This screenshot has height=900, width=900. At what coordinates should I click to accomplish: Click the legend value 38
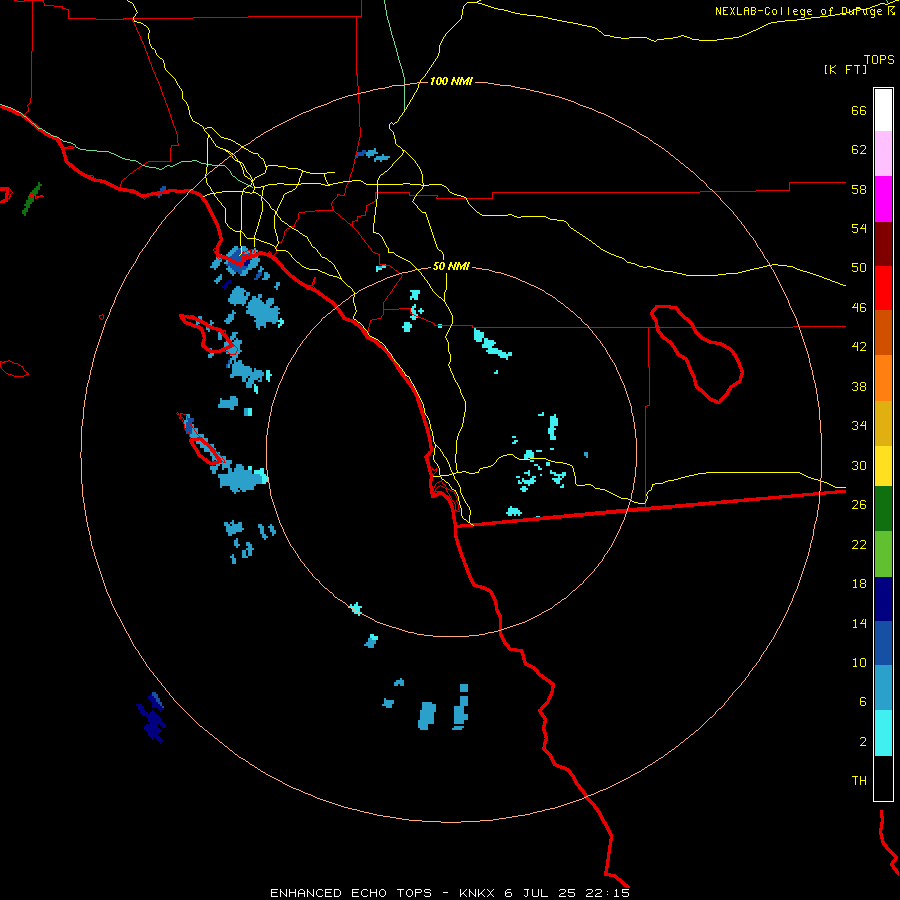(859, 386)
